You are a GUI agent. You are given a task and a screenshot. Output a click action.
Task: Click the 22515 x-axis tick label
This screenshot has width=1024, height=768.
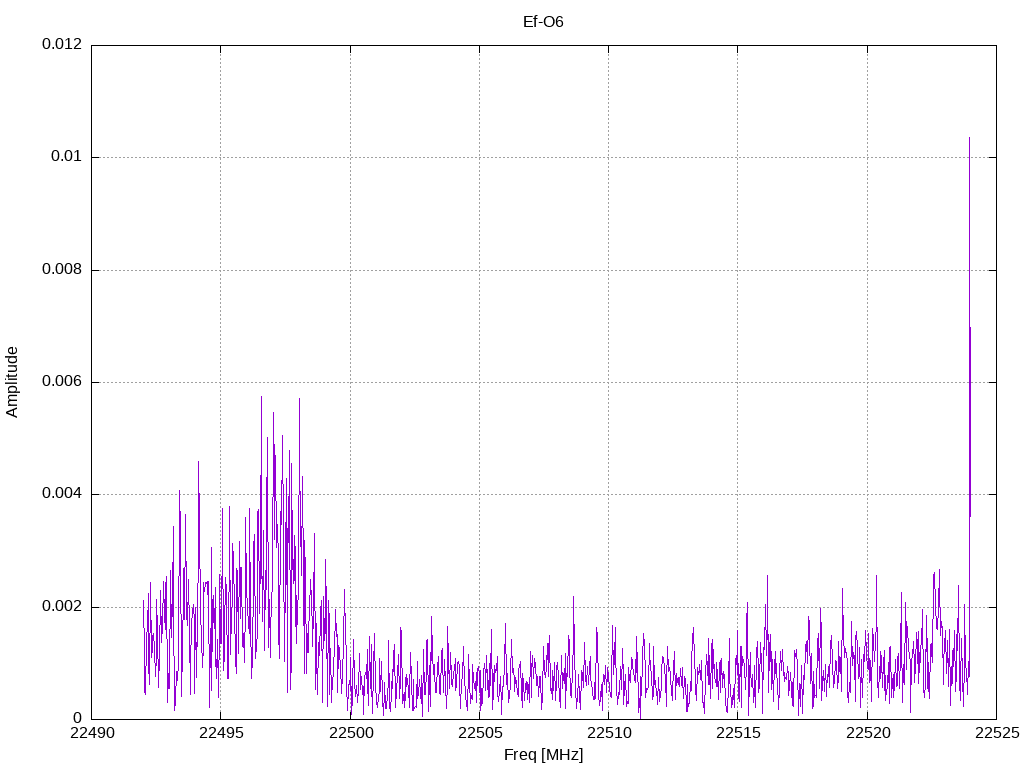[x=739, y=733]
